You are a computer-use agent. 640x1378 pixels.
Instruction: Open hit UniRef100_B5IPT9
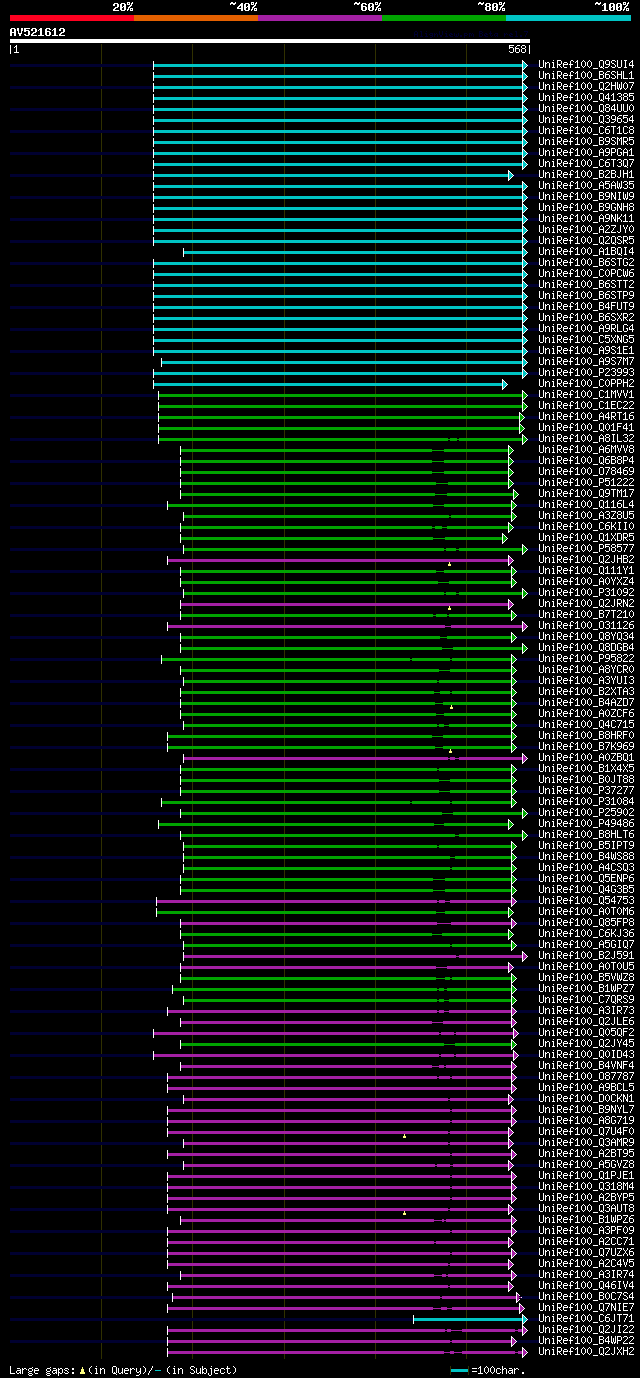pos(586,845)
